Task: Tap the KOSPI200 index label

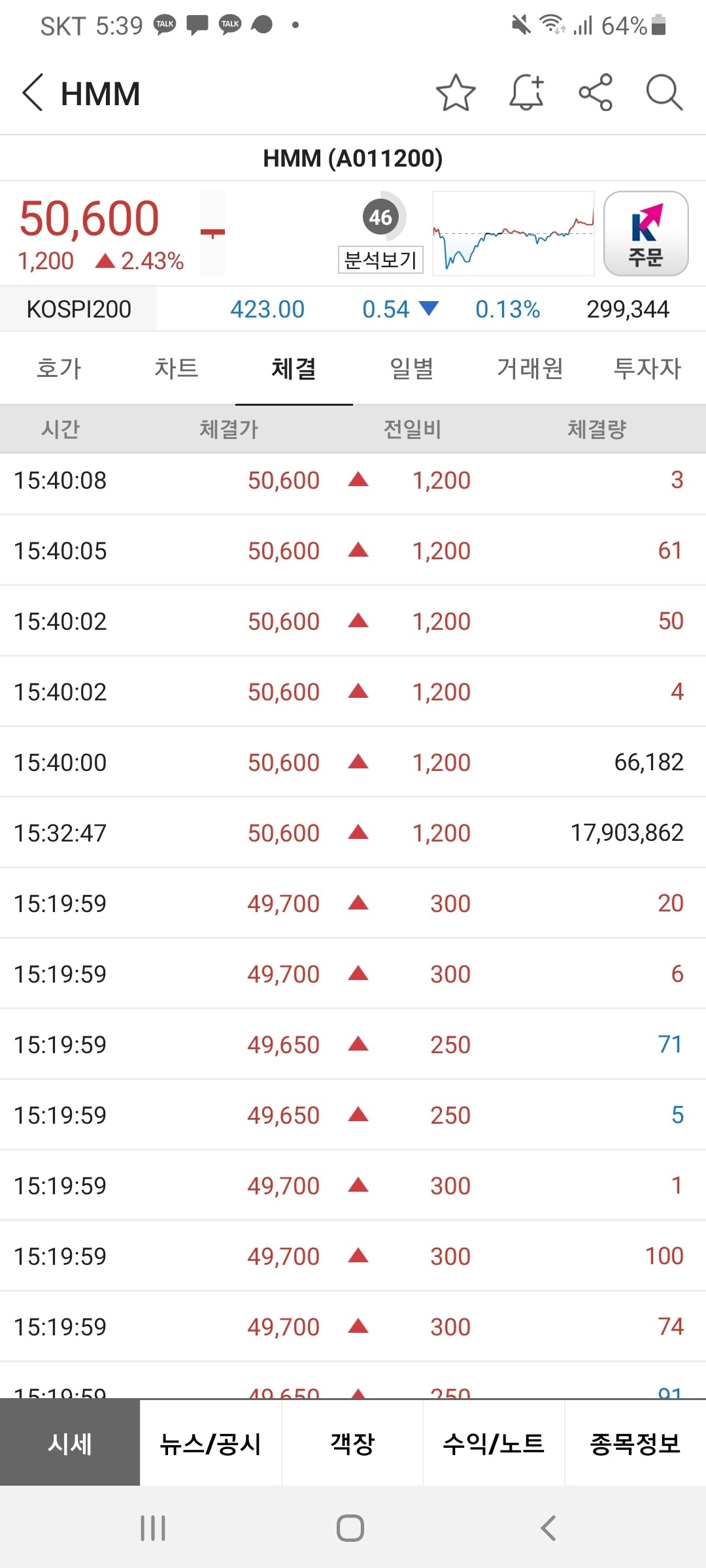Action: (78, 309)
